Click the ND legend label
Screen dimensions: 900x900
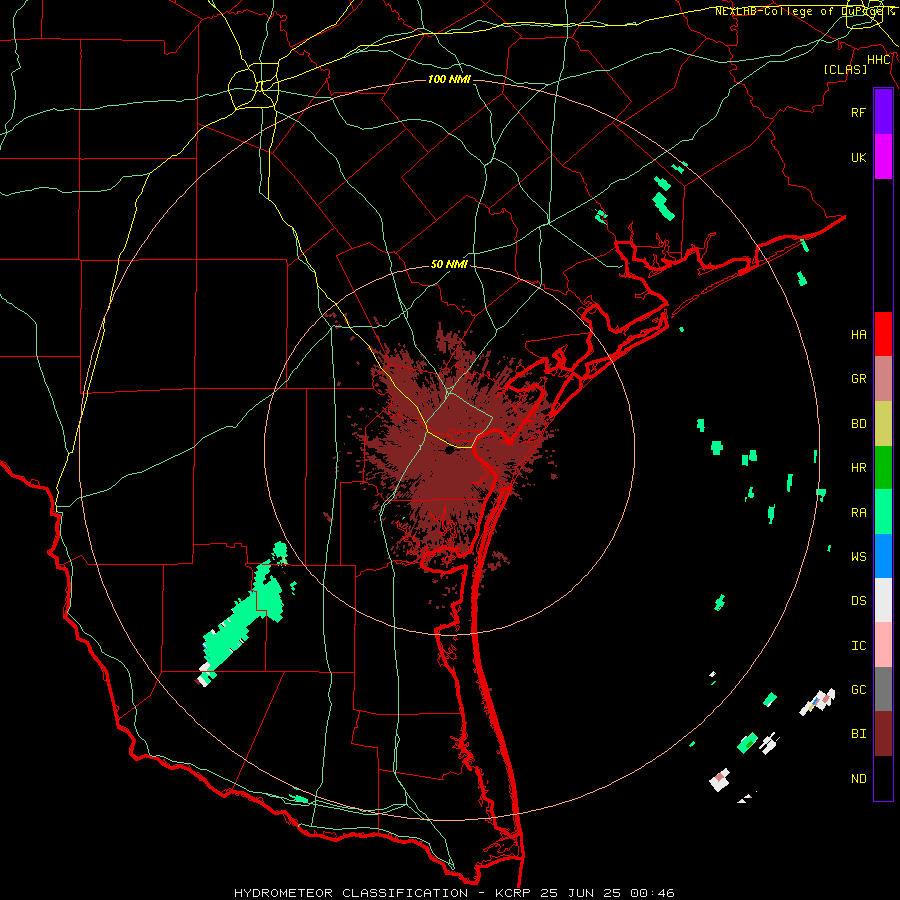click(858, 779)
